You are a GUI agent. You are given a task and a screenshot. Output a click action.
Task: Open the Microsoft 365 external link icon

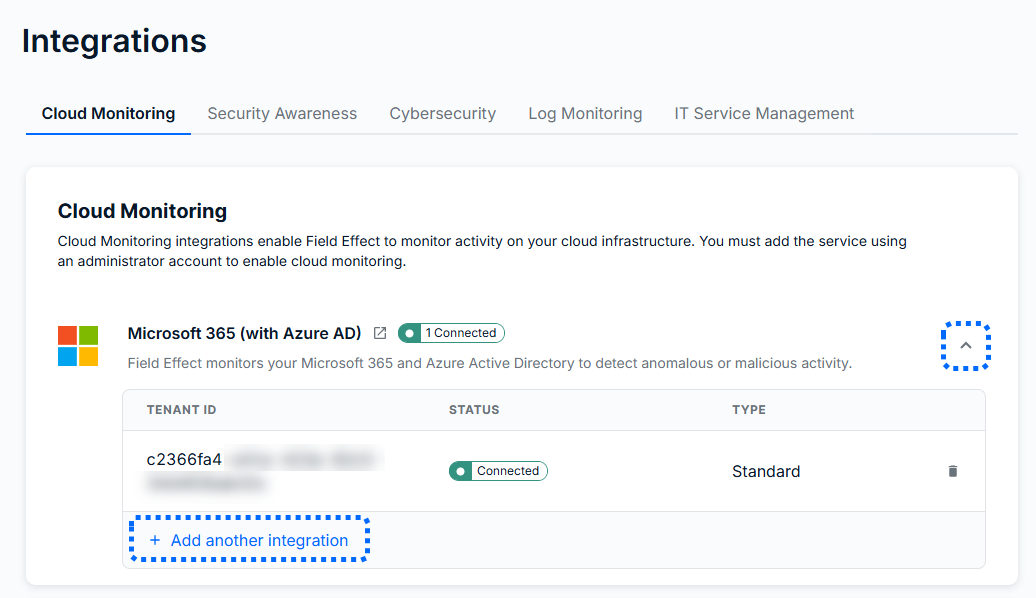point(380,333)
